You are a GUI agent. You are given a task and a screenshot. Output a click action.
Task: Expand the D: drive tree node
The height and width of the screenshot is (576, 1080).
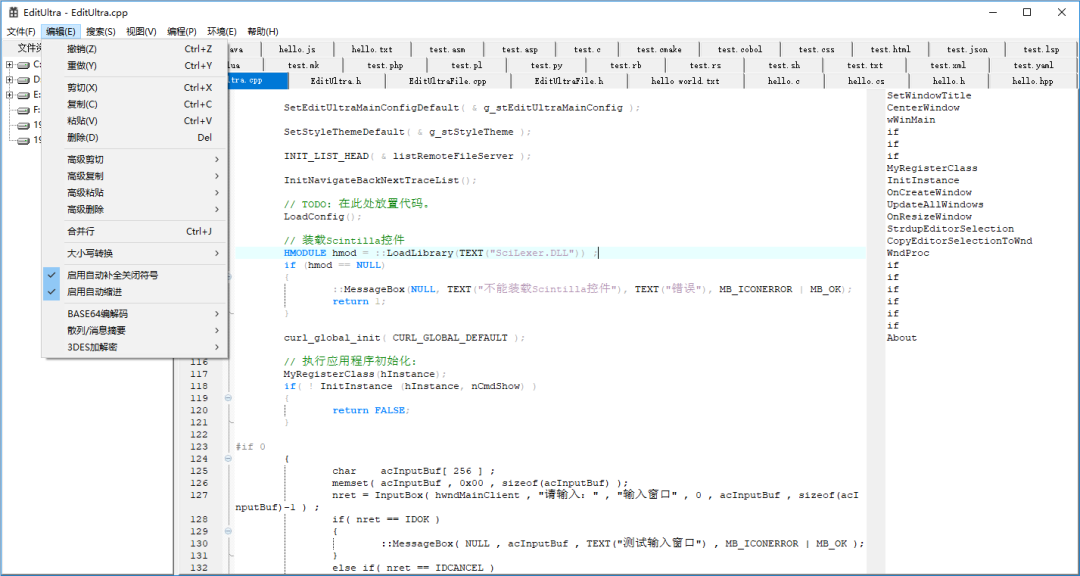9,80
